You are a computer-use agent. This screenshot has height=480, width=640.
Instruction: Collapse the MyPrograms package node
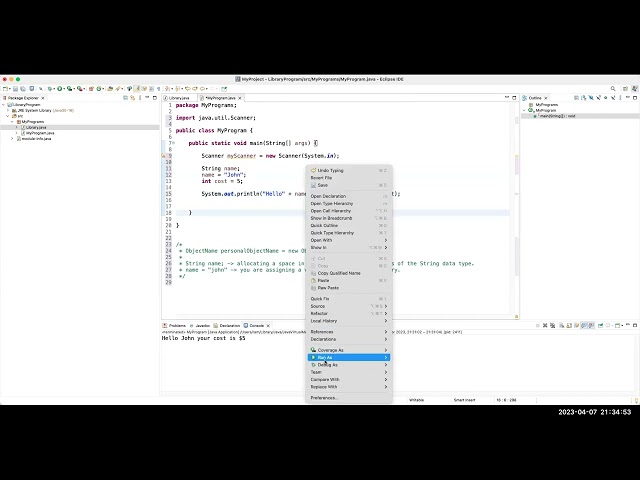[x=12, y=122]
